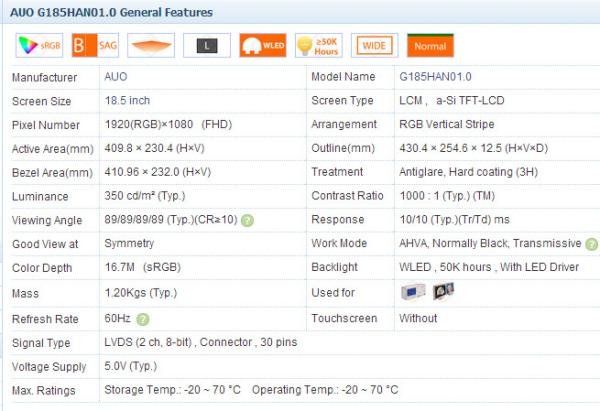Open the 18.5 inch screen size link

click(127, 101)
